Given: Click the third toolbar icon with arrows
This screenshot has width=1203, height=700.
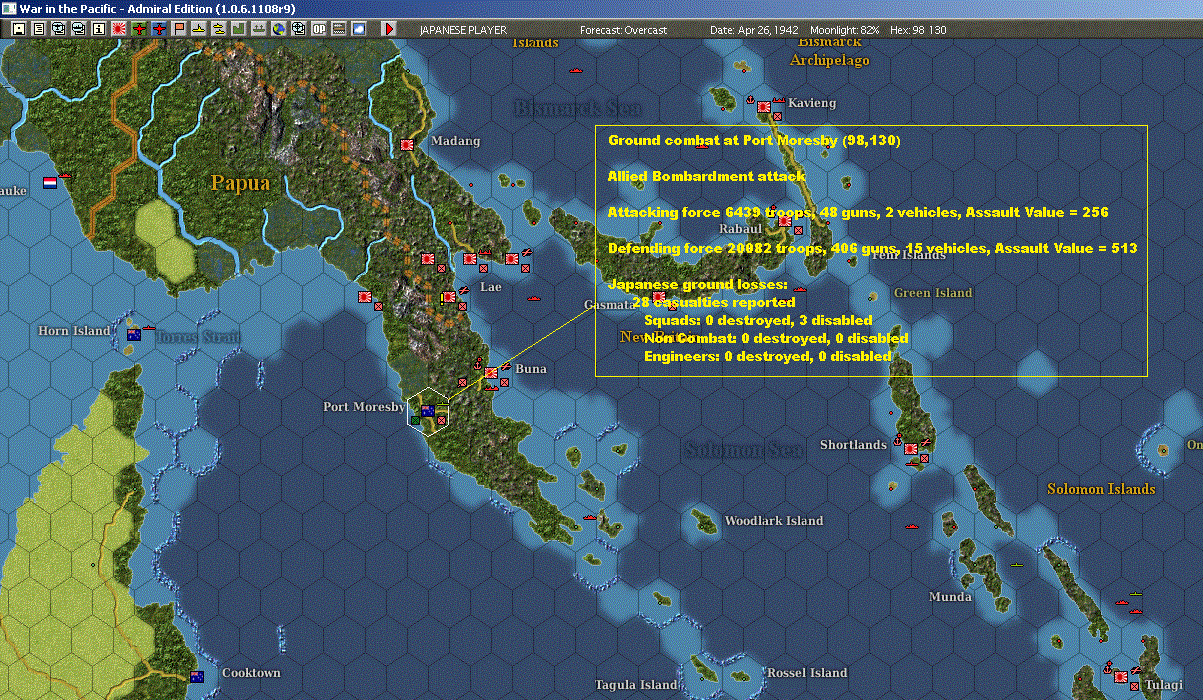Looking at the screenshot, I should coord(59,29).
